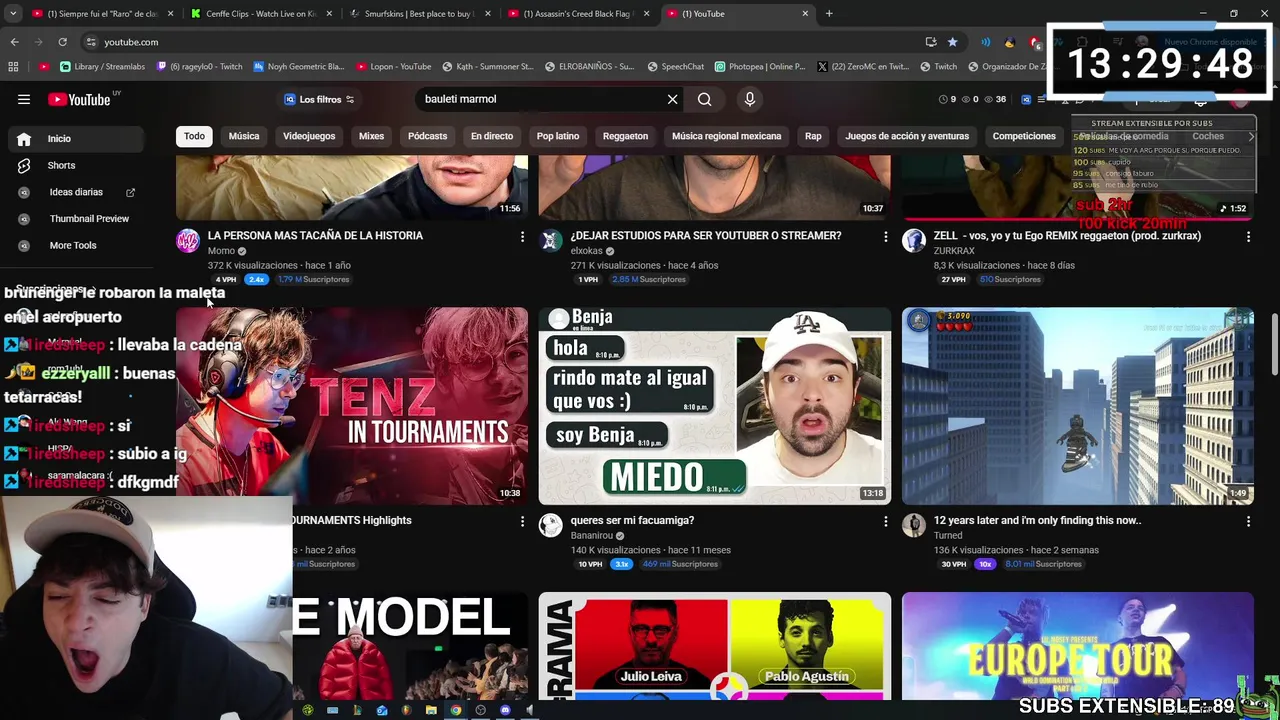The width and height of the screenshot is (1280, 720).
Task: Switch to Assassin's Creed Black Flag tab
Action: pyautogui.click(x=577, y=14)
